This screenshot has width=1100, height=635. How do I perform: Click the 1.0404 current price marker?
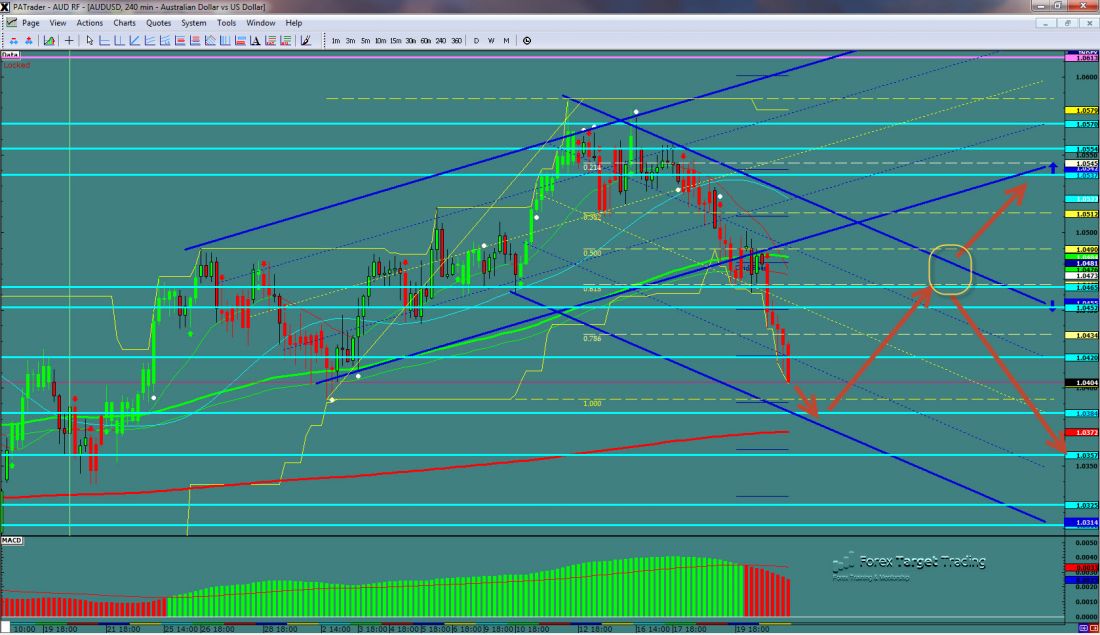tap(1083, 383)
